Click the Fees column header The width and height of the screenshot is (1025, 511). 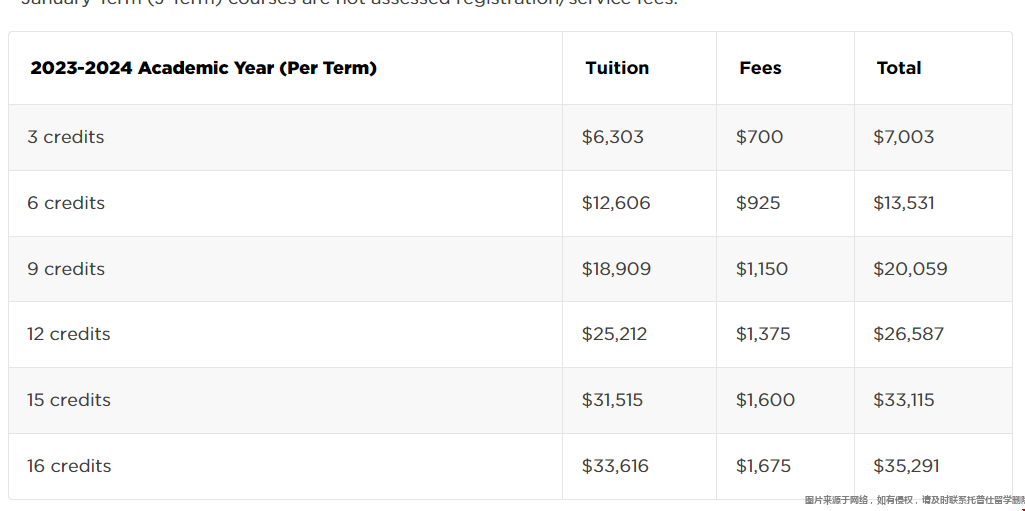pyautogui.click(x=760, y=68)
